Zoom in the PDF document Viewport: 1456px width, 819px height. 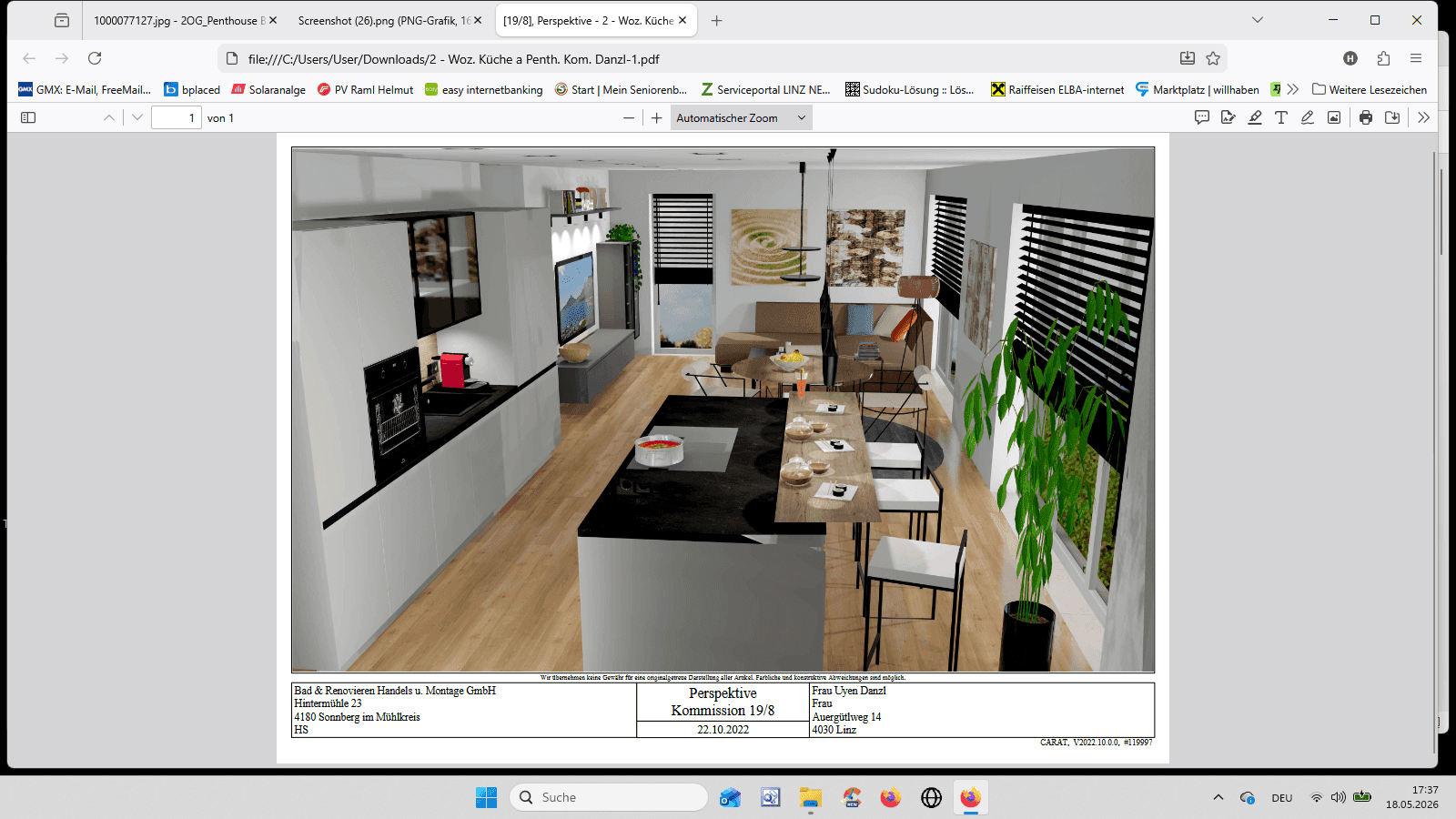(657, 117)
